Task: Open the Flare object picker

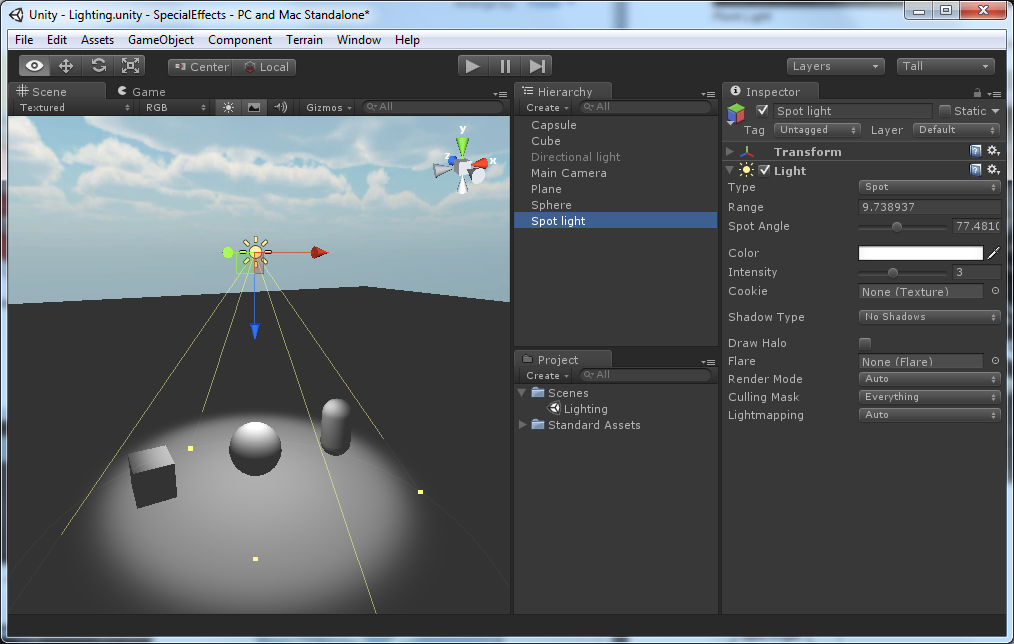Action: click(x=995, y=361)
